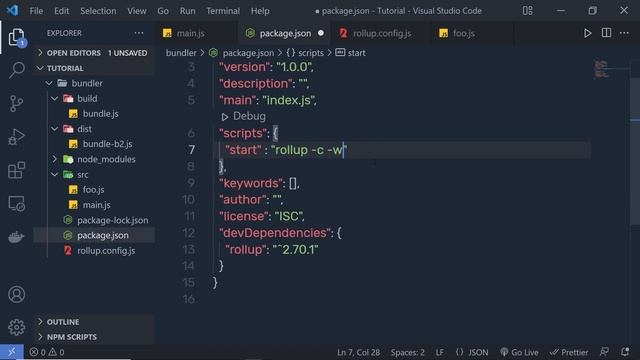Click the start breadcrumb segment
Screen dimensions: 640x360
350,53
